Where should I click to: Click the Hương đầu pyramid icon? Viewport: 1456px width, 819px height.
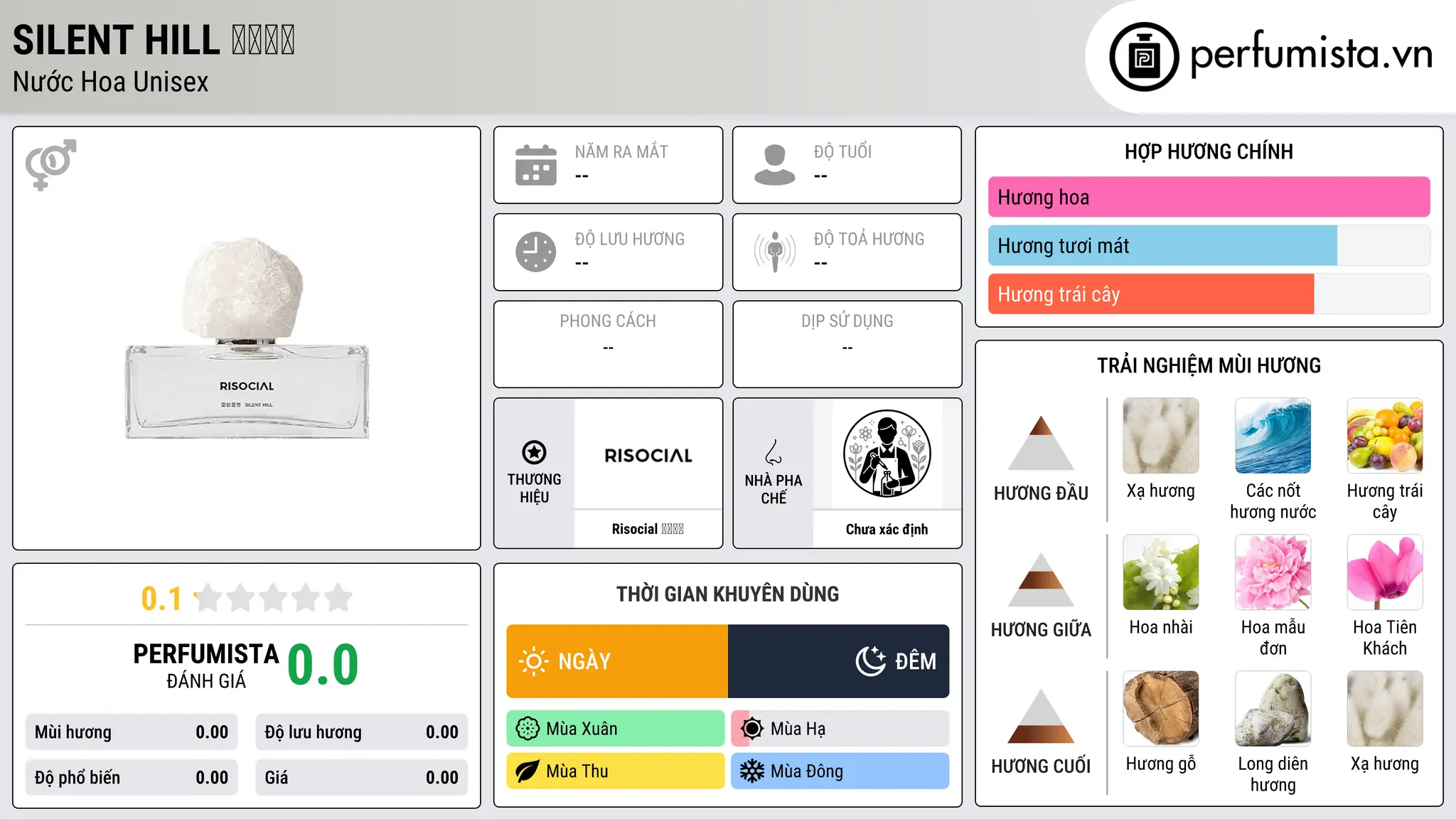tap(1041, 443)
